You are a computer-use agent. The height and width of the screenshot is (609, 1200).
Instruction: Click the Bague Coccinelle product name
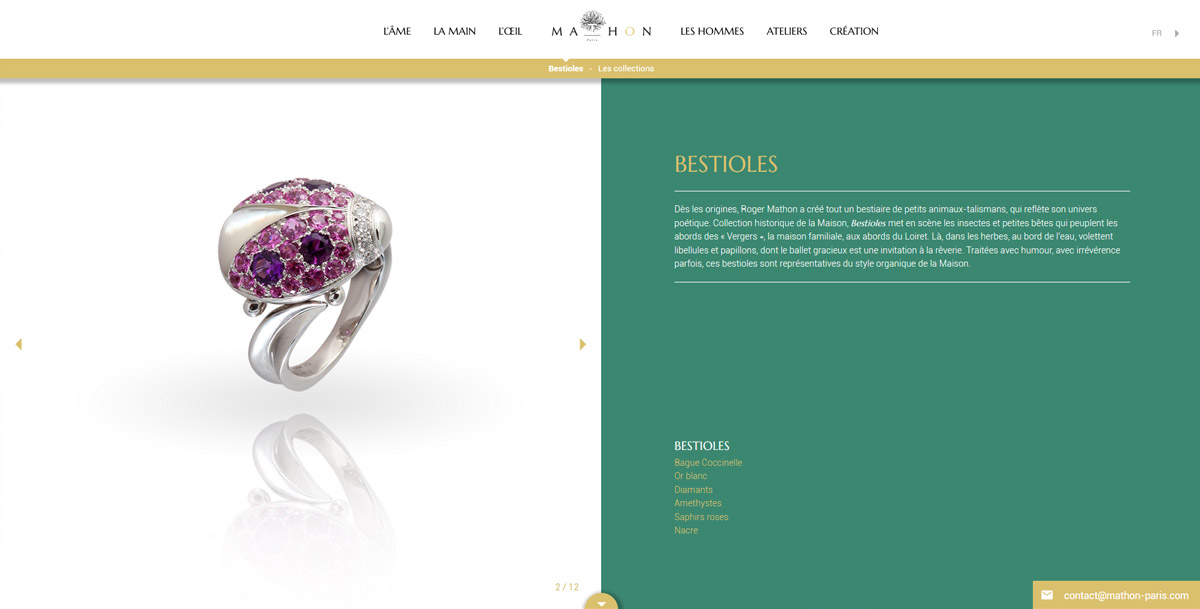pyautogui.click(x=708, y=463)
